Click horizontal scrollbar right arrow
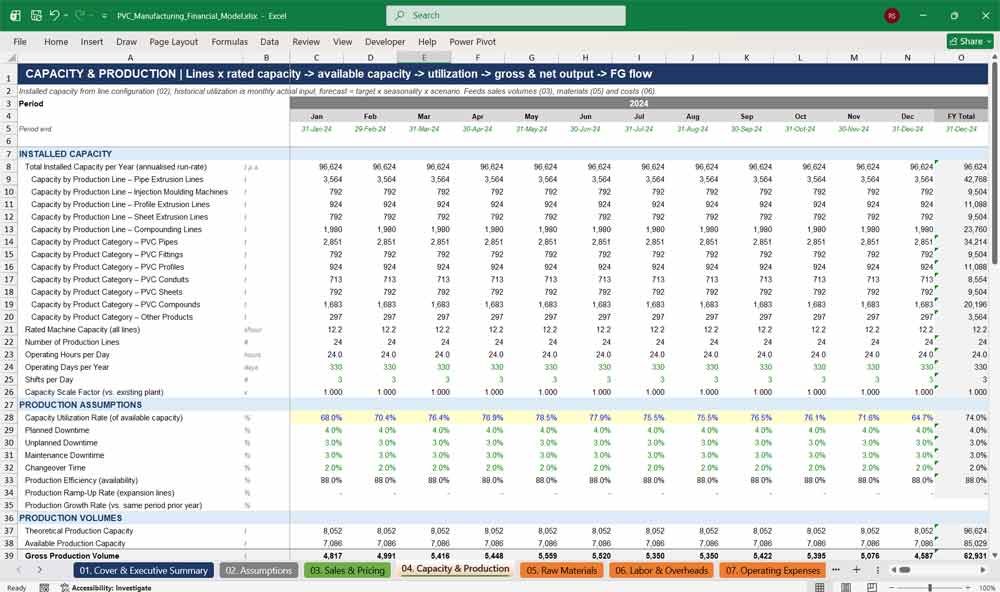 tap(983, 570)
